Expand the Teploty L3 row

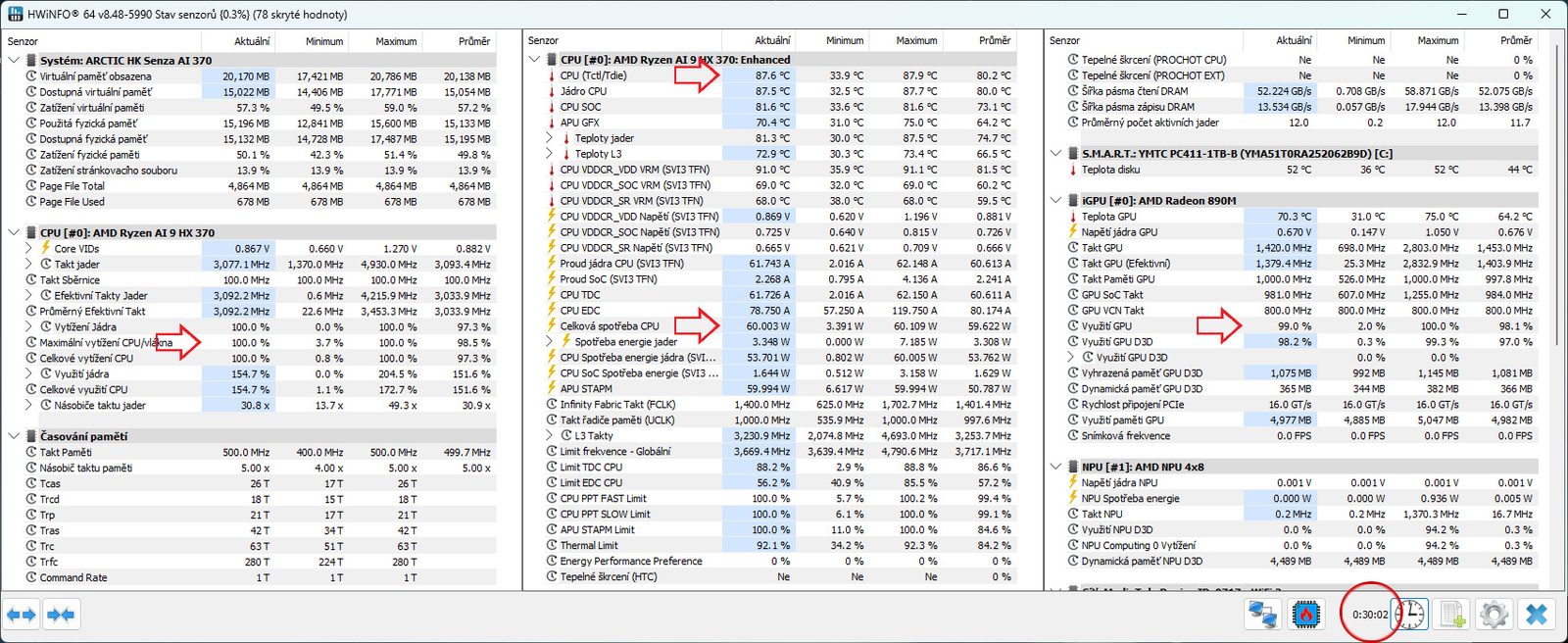tap(550, 154)
